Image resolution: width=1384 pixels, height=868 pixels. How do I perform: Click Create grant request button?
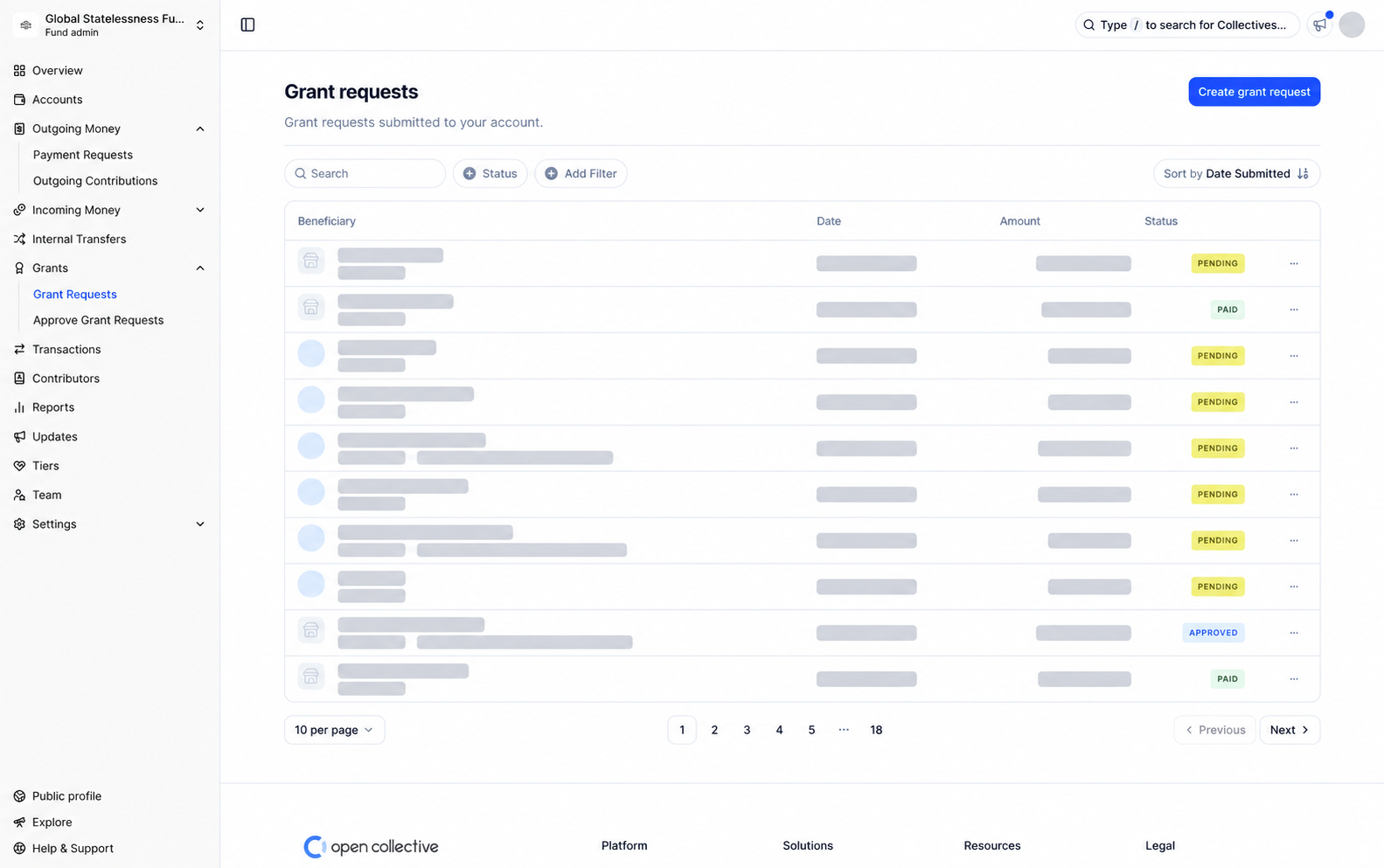(1254, 92)
